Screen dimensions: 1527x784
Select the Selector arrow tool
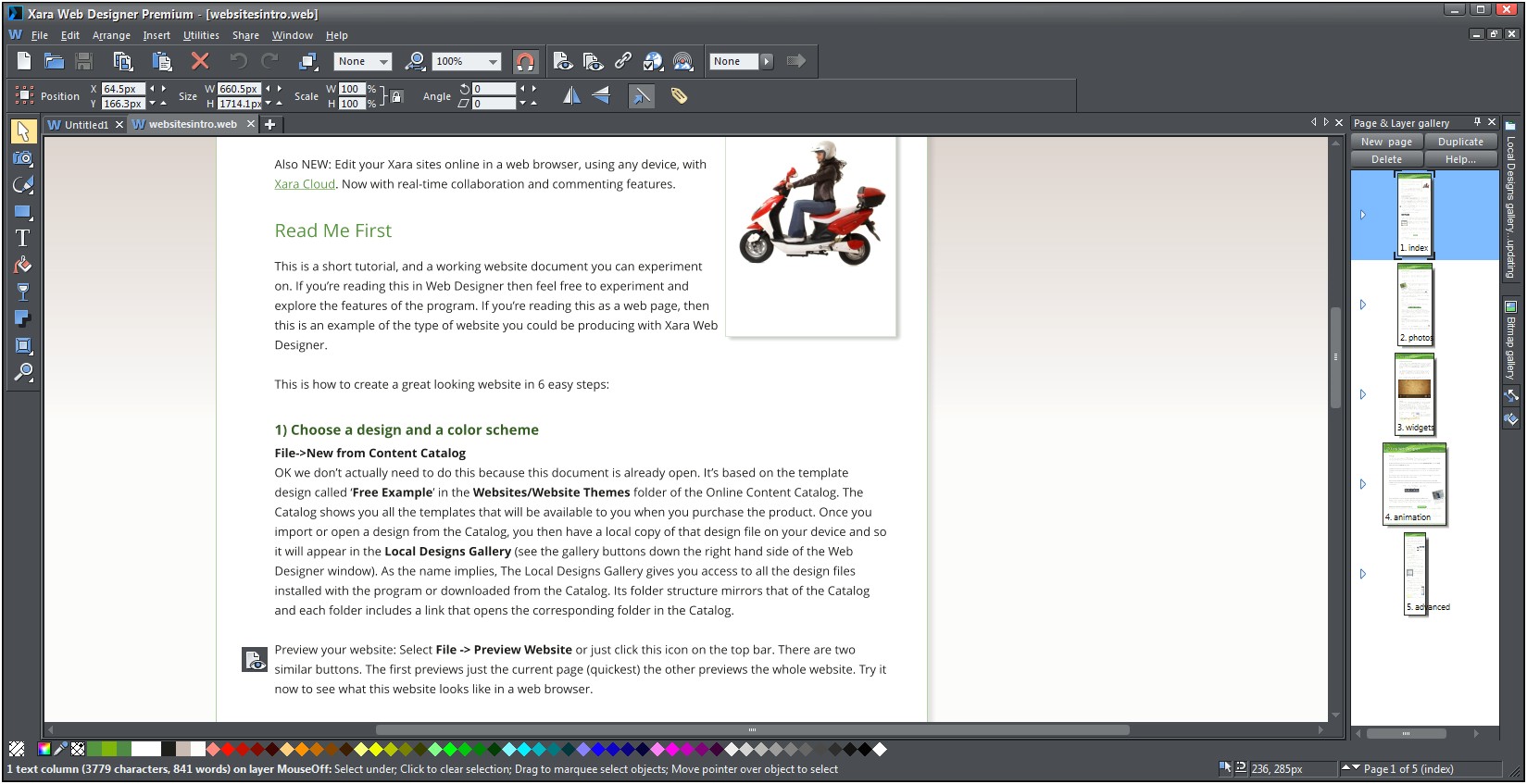[x=23, y=131]
